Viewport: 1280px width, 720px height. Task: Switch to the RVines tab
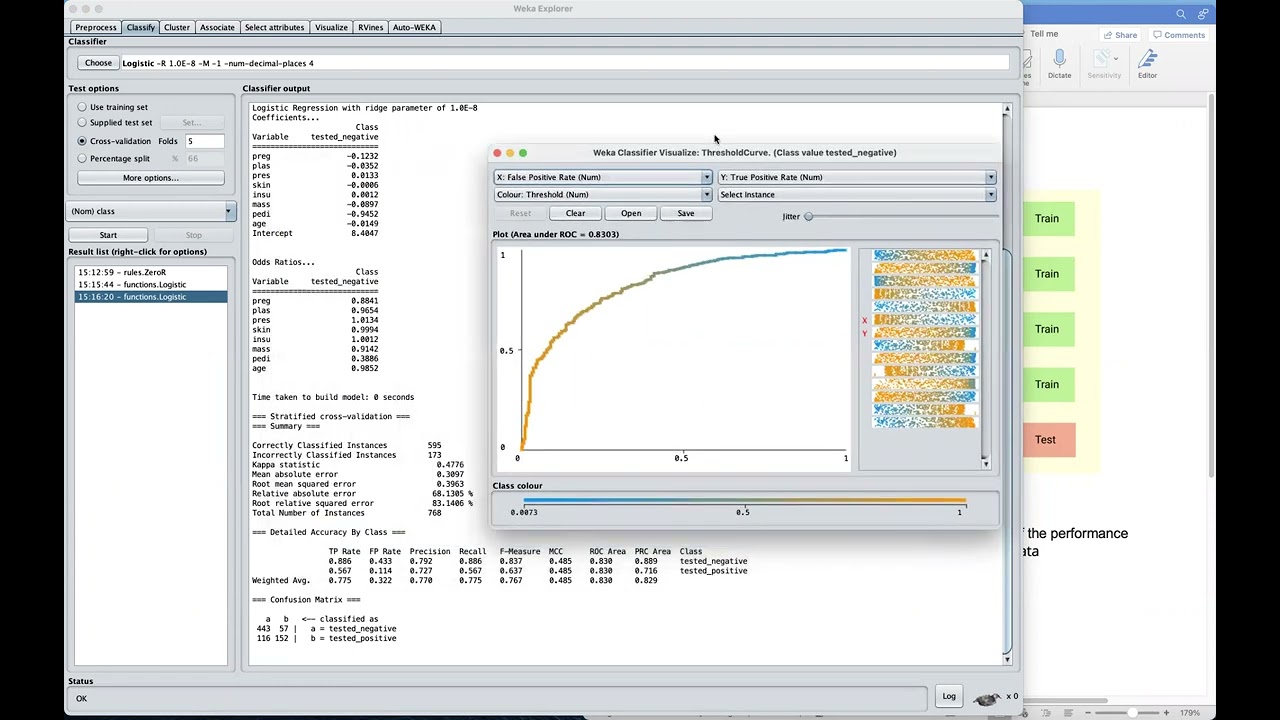[370, 27]
